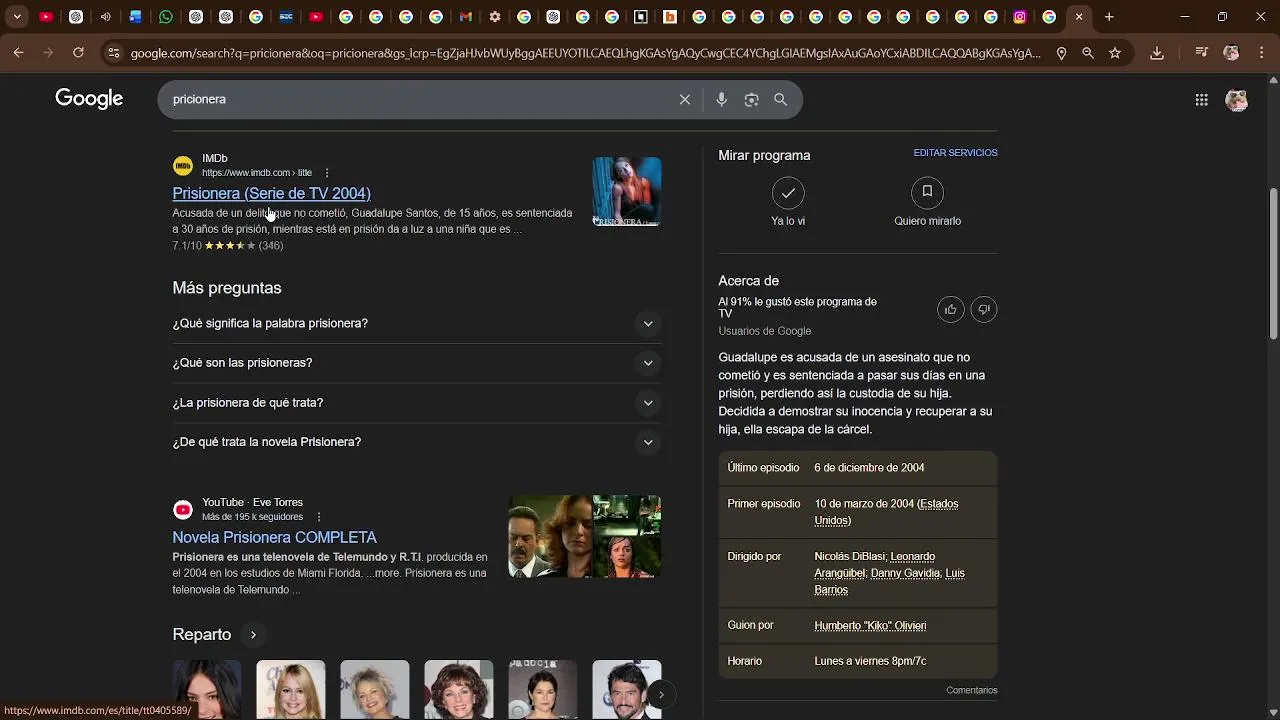Viewport: 1280px width, 720px height.
Task: Click the thumbs up like icon
Action: click(x=950, y=310)
